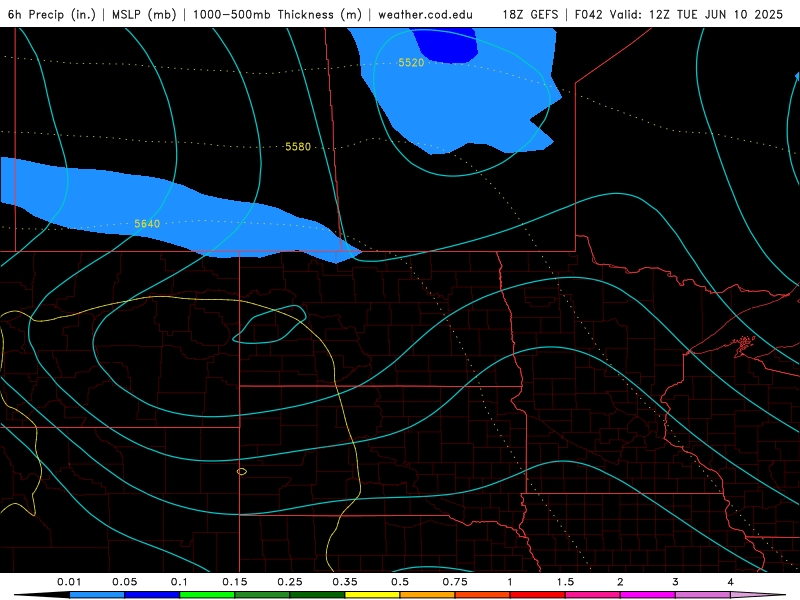Viewport: 800px width, 600px height.
Task: Select the red 1–1.5 legend swatch
Action: 538,595
